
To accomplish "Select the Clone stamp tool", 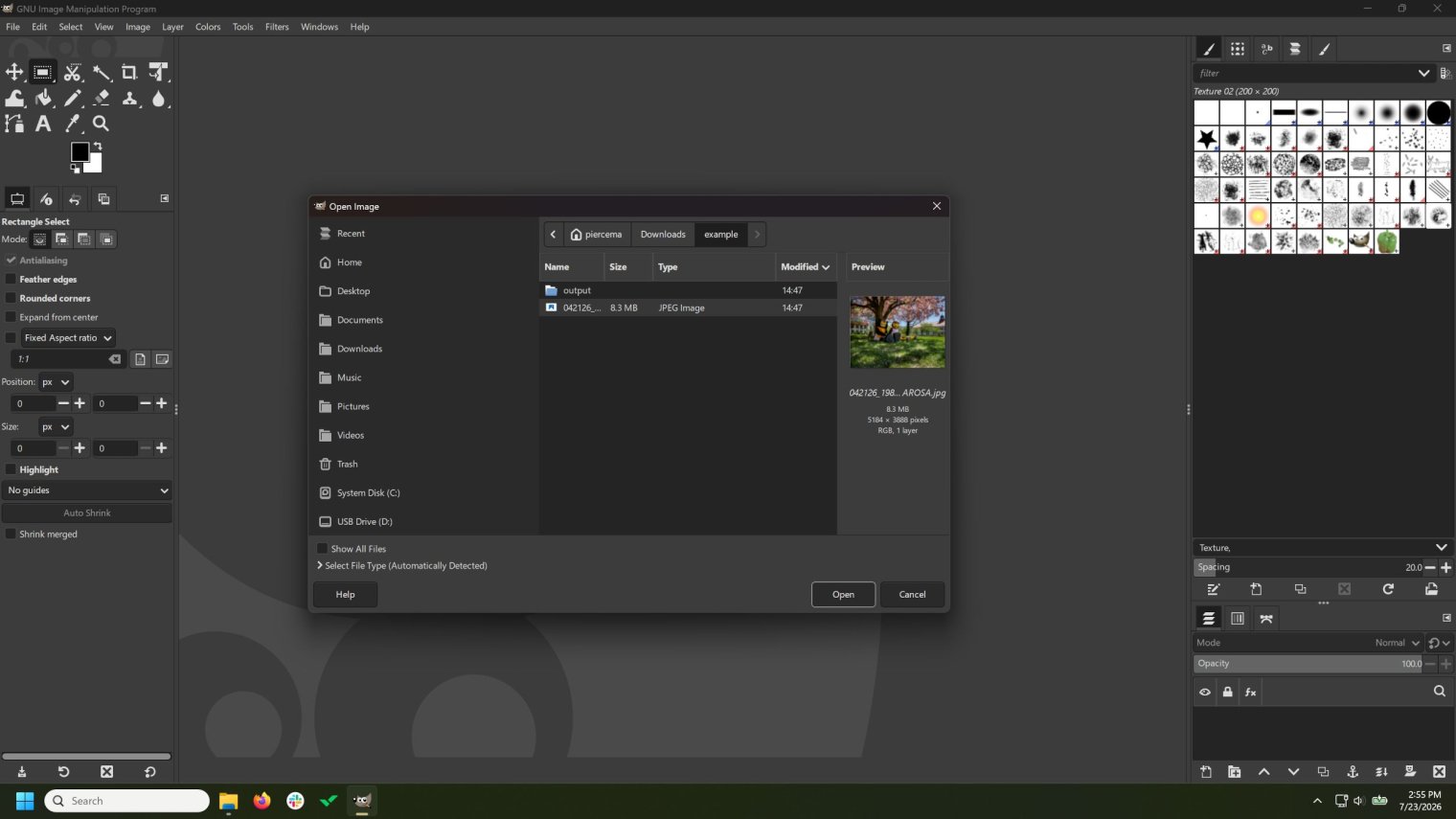I will click(x=129, y=98).
